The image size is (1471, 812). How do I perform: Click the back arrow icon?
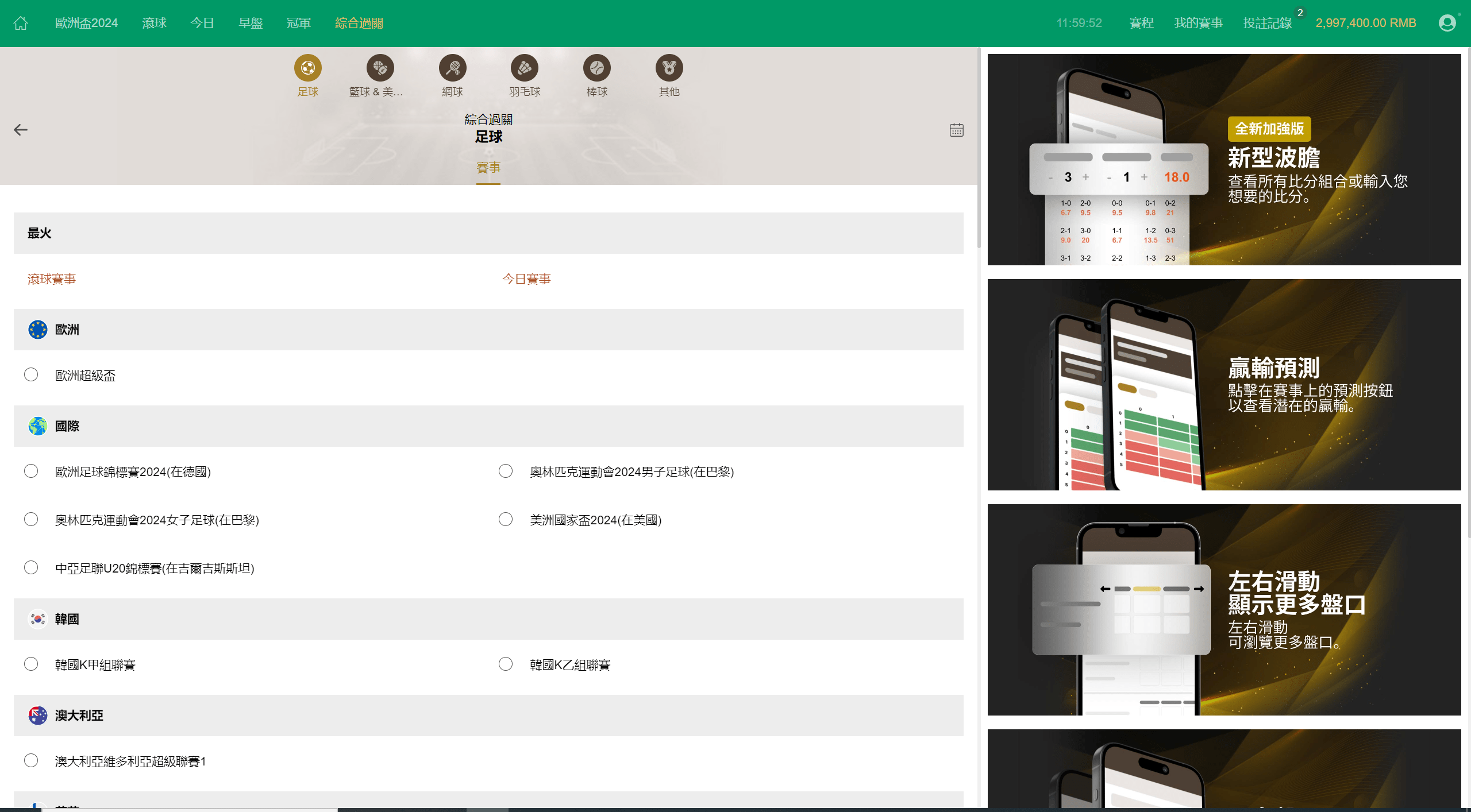point(21,130)
